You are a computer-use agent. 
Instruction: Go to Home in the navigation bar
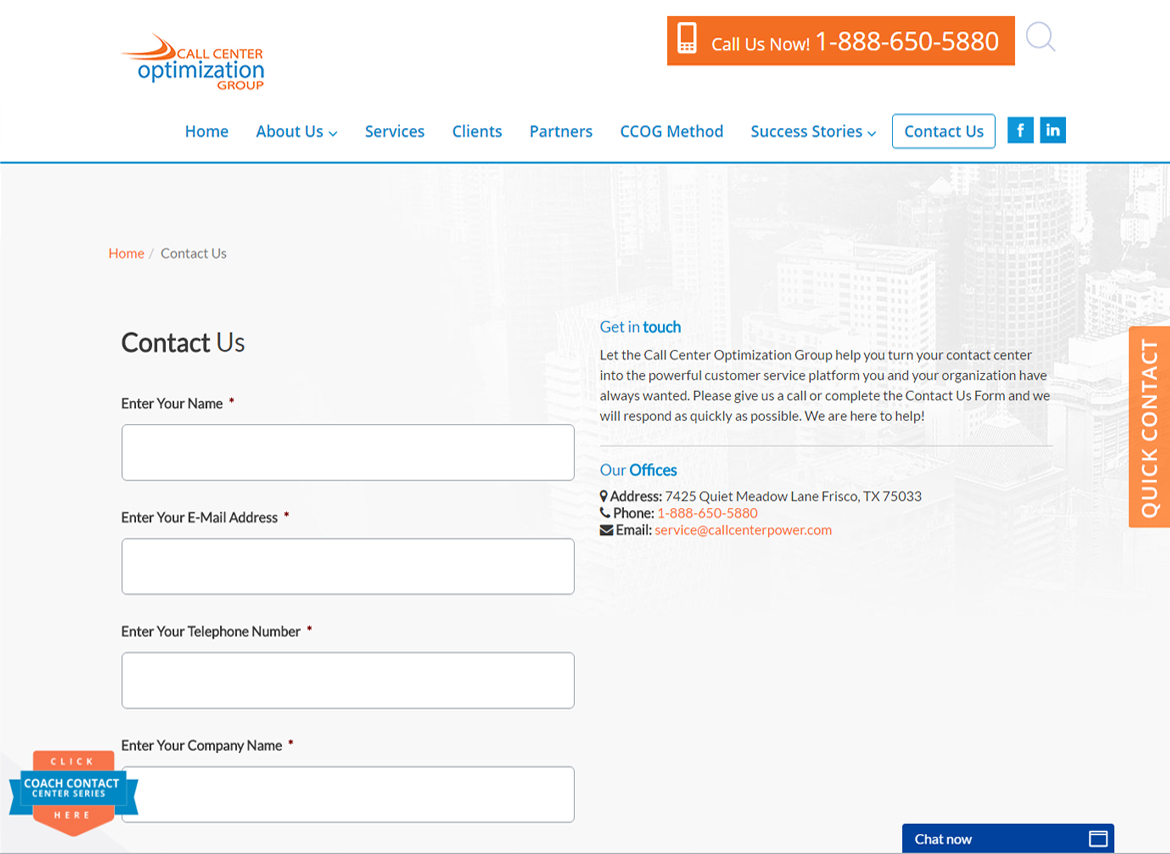207,131
